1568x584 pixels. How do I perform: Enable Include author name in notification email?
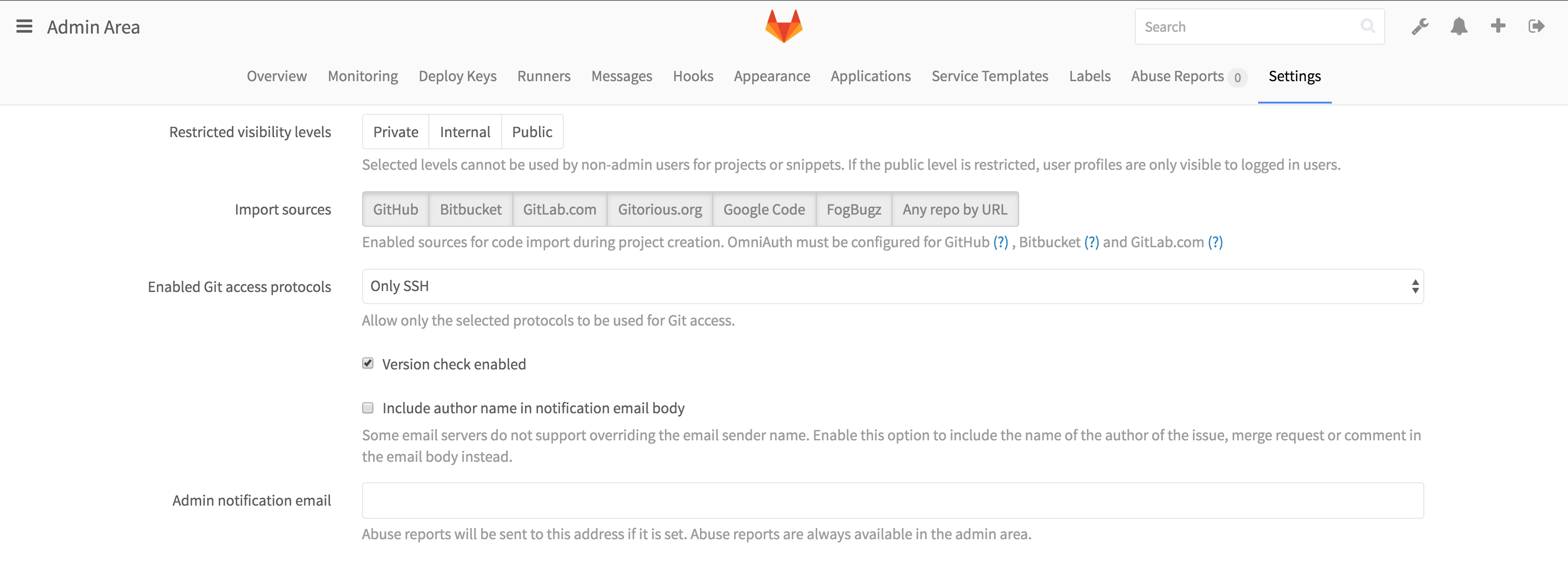tap(369, 407)
